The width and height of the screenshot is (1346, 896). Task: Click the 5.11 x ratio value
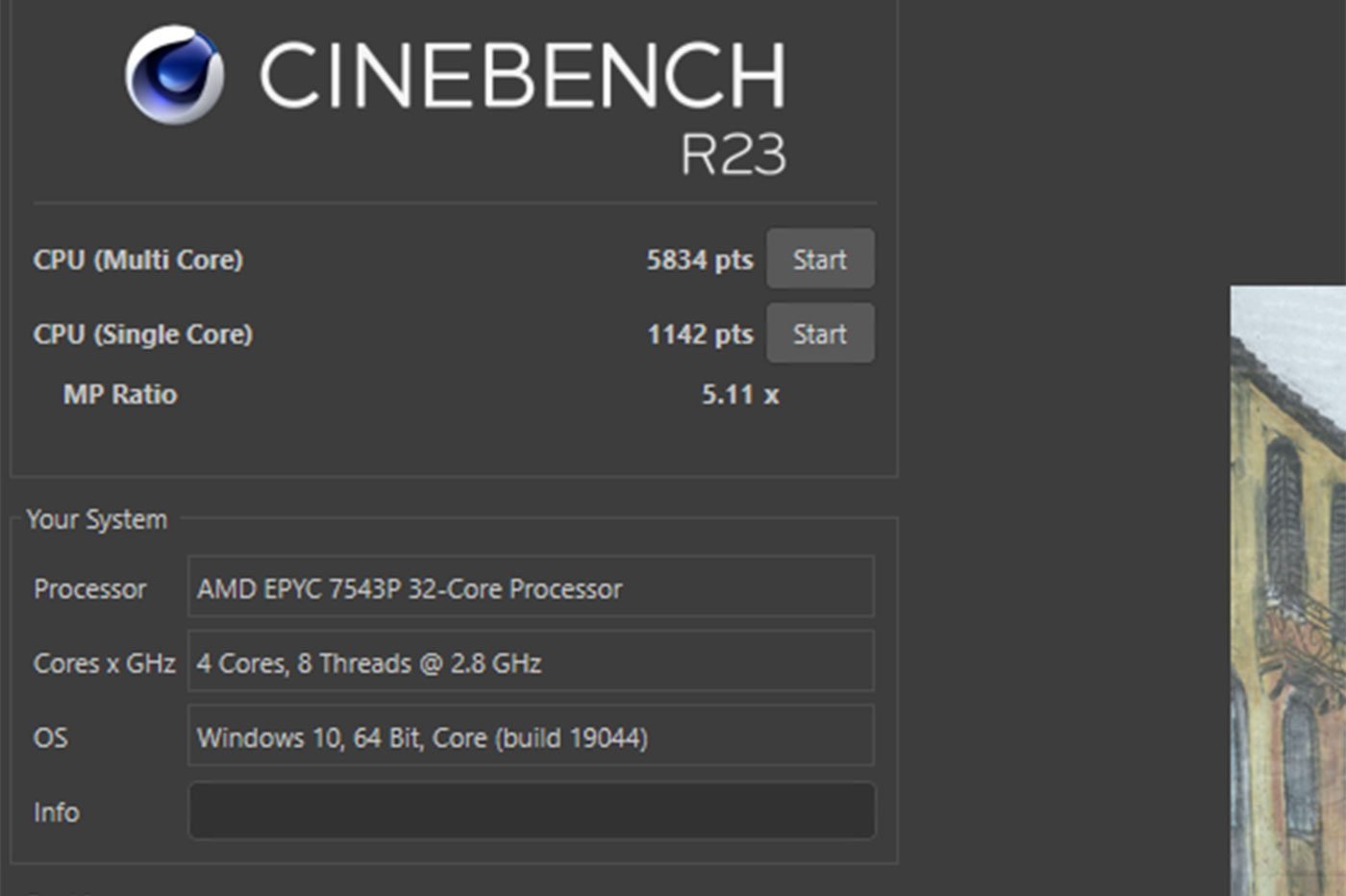pyautogui.click(x=739, y=394)
